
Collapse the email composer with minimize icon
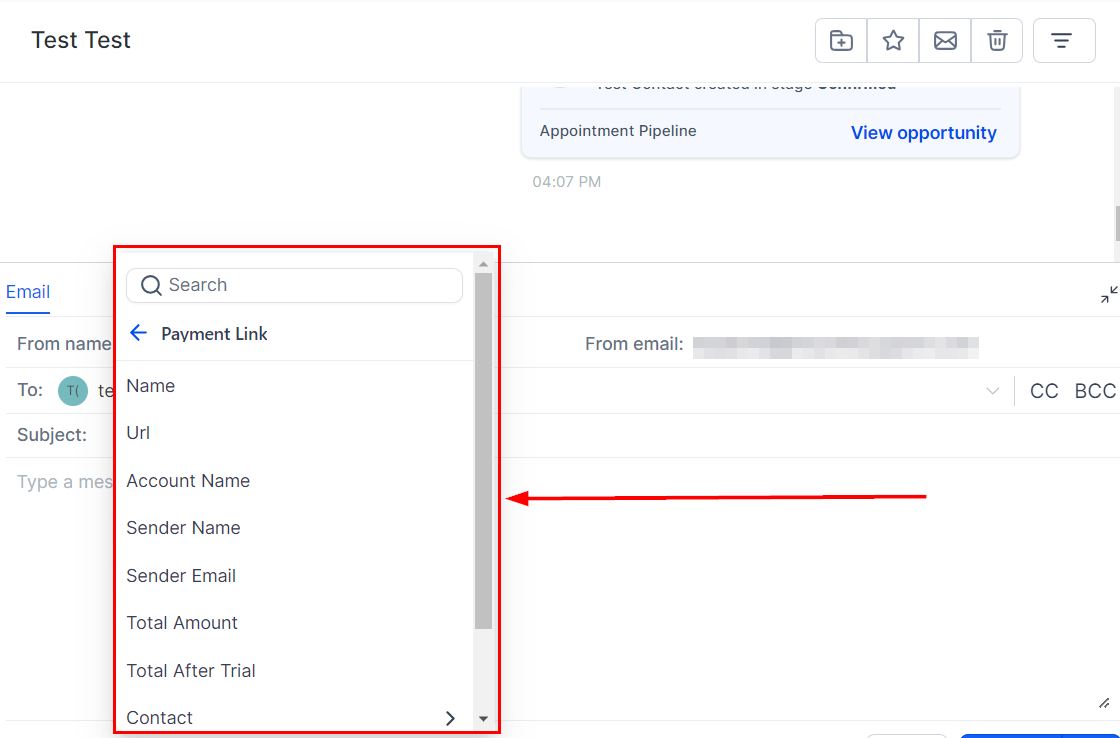1109,294
